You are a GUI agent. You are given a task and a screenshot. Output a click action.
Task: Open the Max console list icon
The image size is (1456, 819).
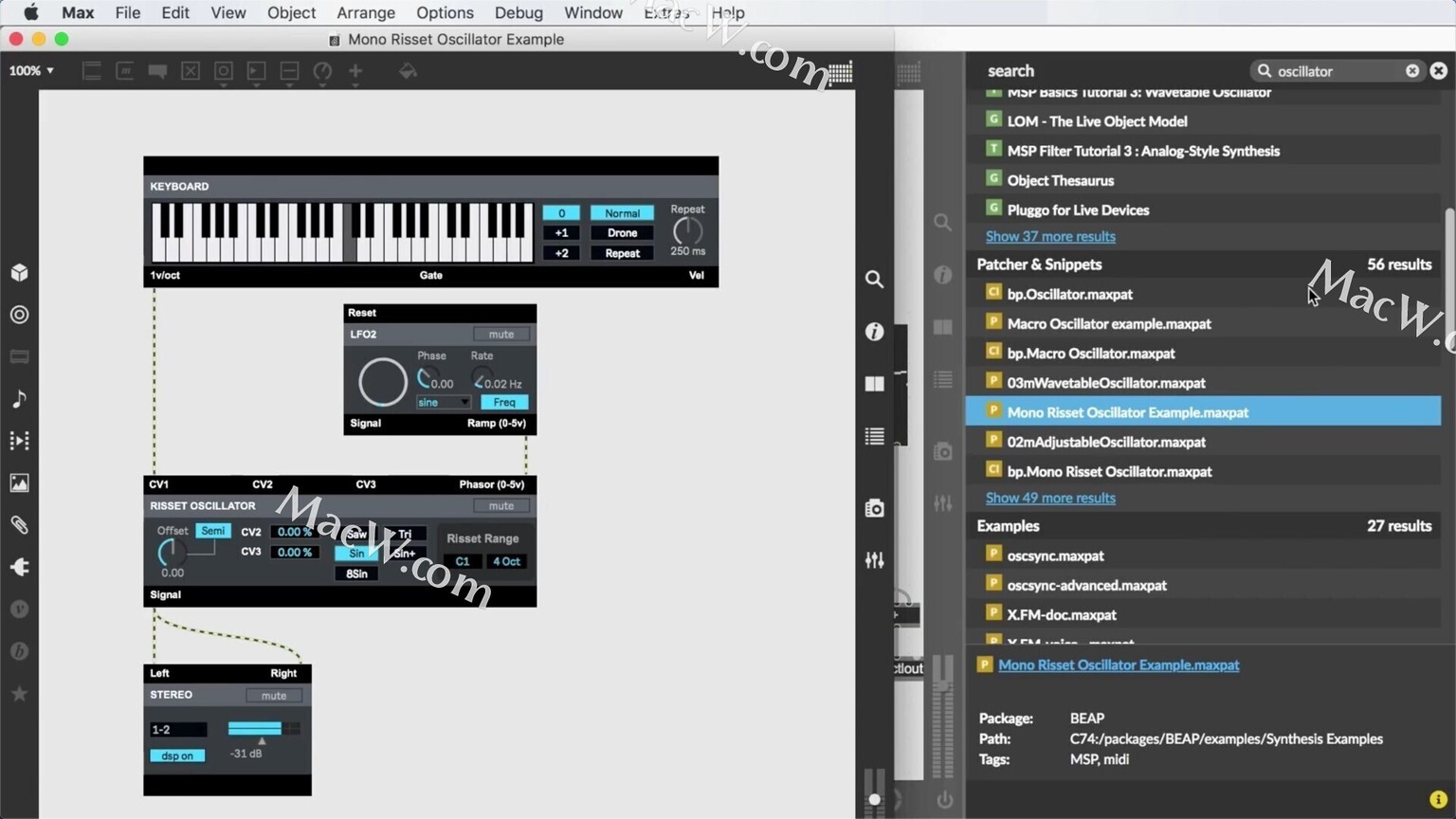874,436
